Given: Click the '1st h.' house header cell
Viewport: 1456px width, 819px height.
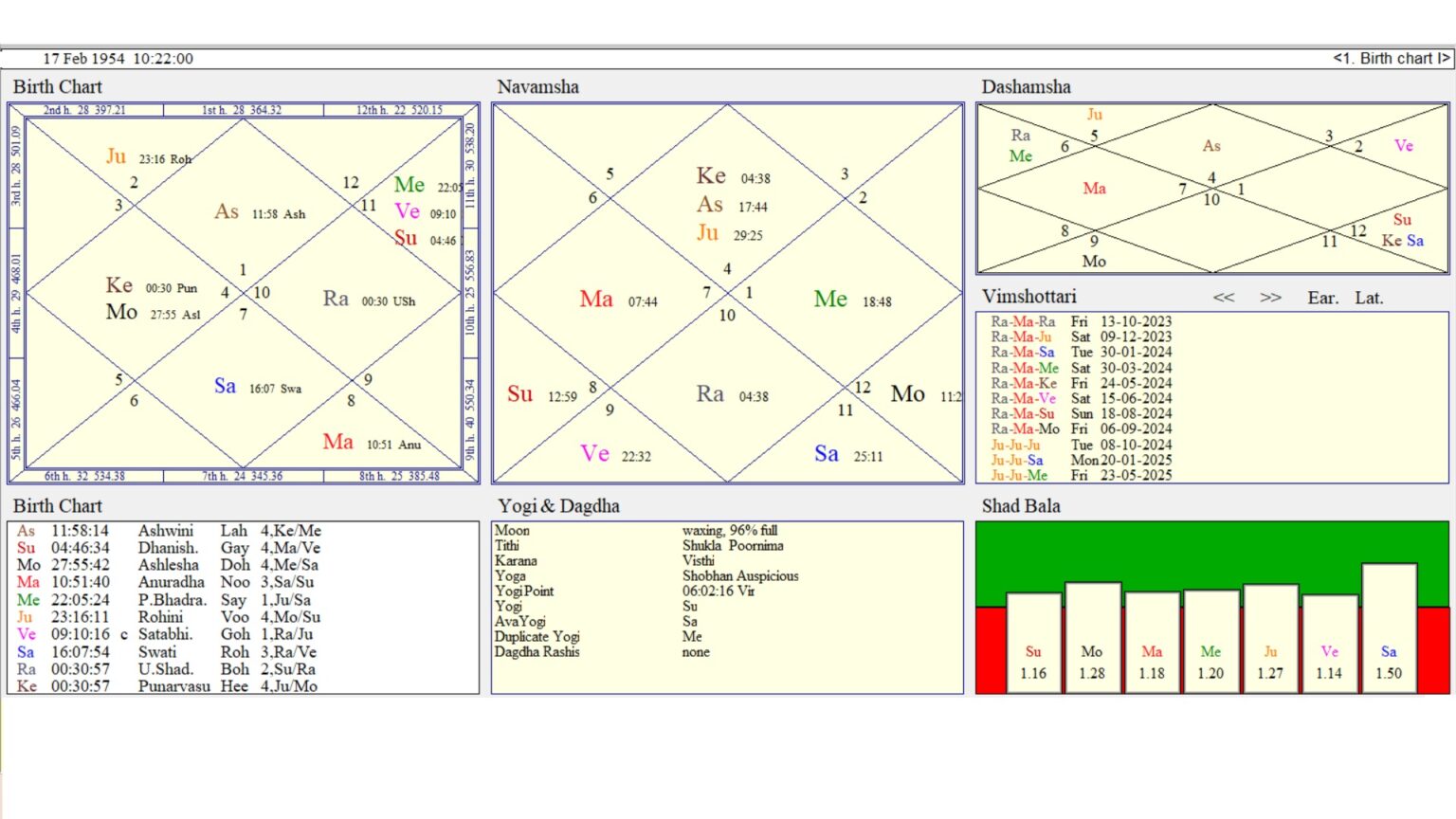Looking at the screenshot, I should pyautogui.click(x=242, y=110).
